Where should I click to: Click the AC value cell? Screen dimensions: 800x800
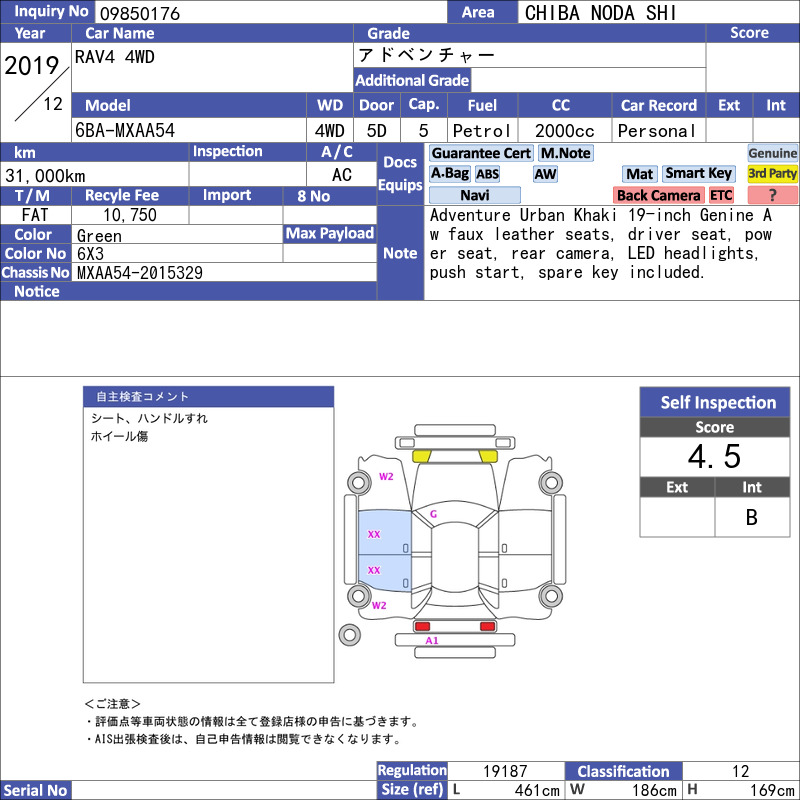point(341,175)
